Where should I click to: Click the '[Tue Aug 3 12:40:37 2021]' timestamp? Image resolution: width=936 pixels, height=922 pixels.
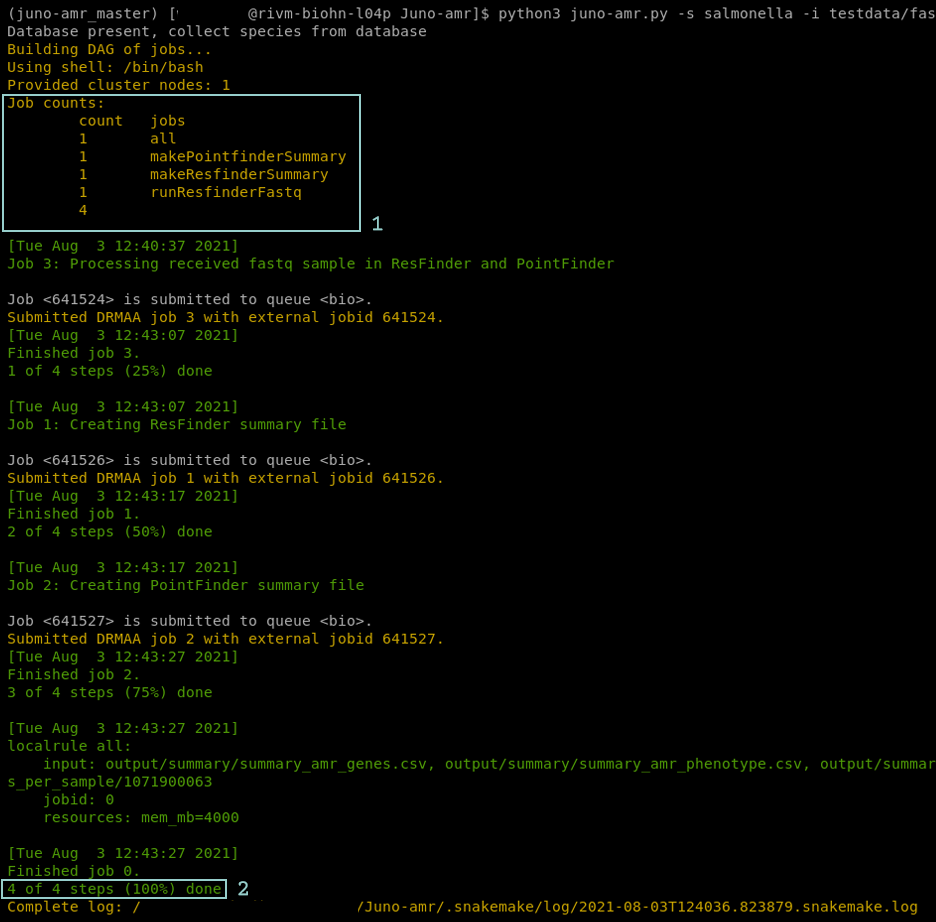(123, 246)
